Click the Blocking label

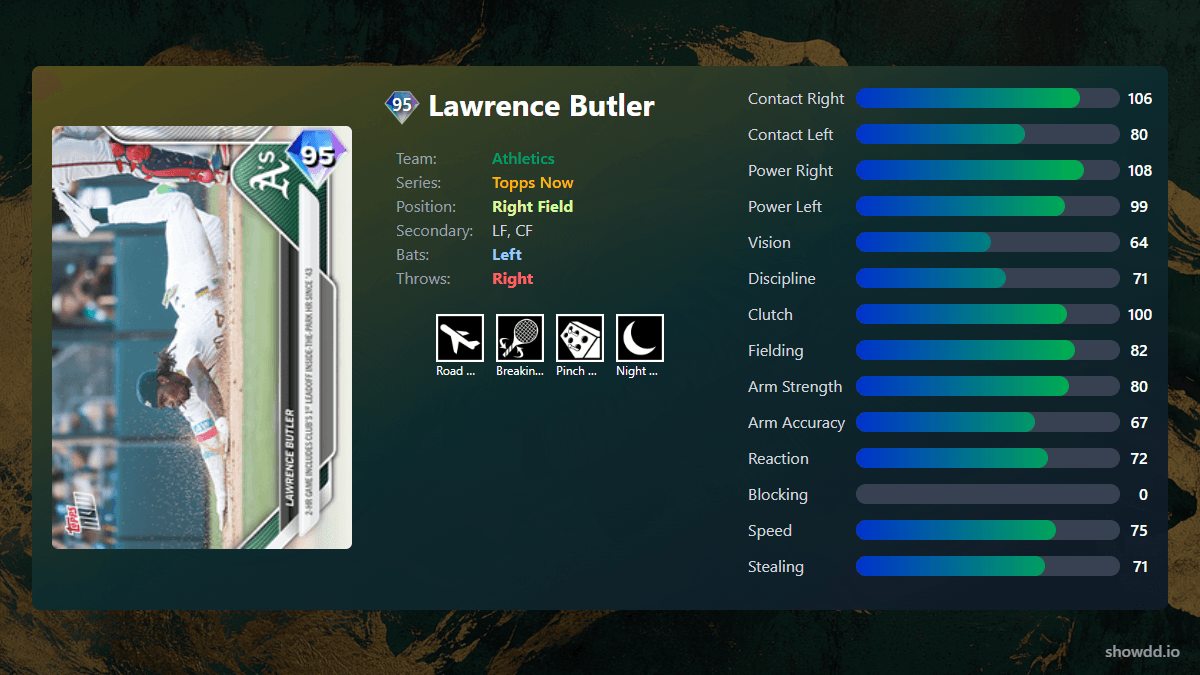[x=778, y=494]
